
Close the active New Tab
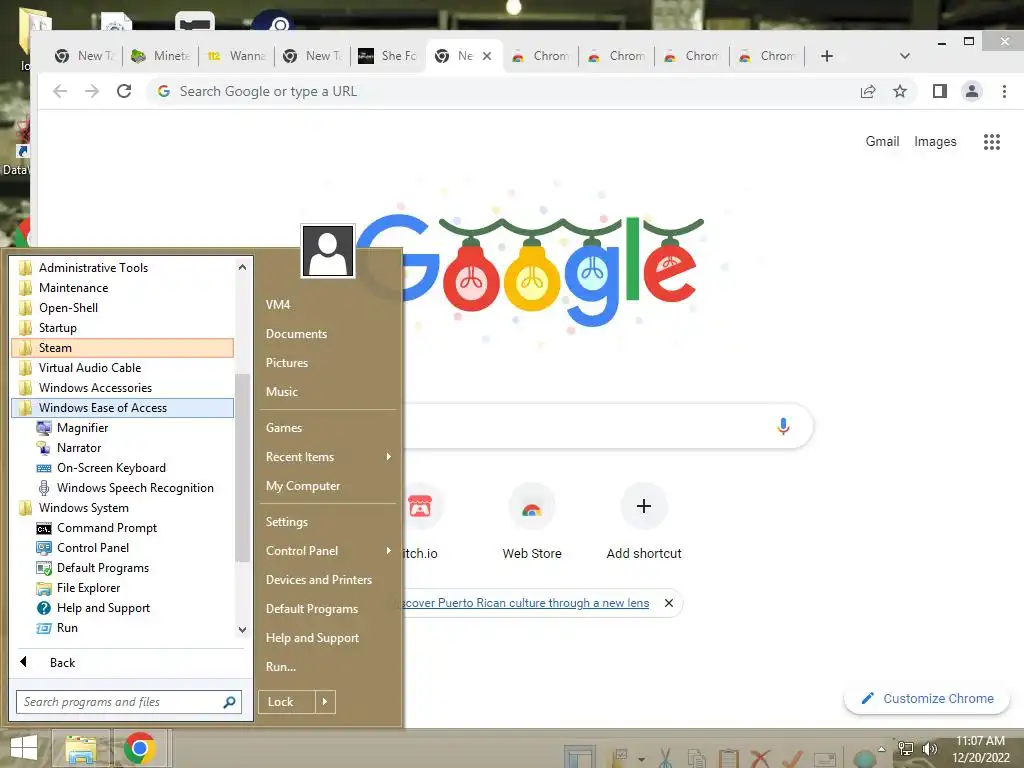487,56
